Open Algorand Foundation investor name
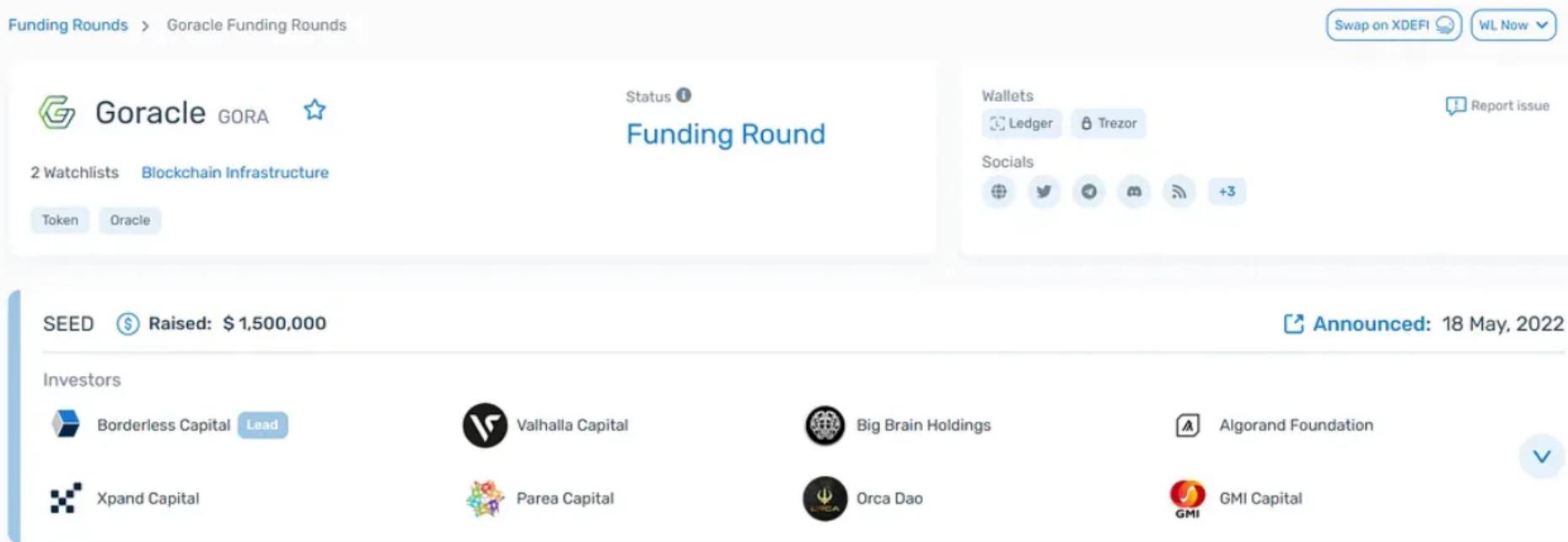This screenshot has width=1568, height=542. point(1296,425)
